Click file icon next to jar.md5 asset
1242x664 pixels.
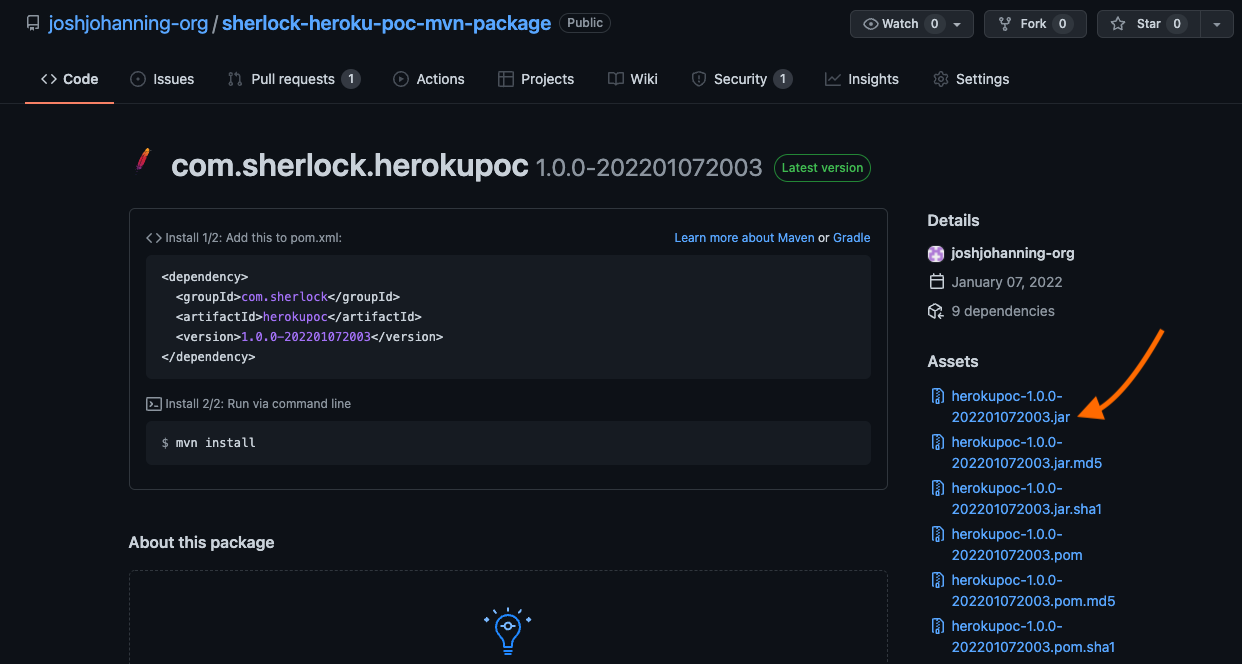pyautogui.click(x=937, y=442)
